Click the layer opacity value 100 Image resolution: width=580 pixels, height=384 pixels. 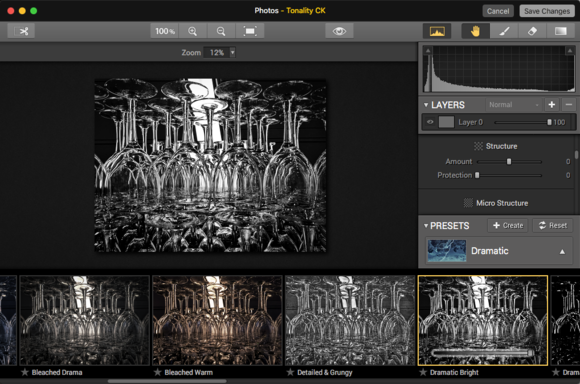tap(559, 122)
